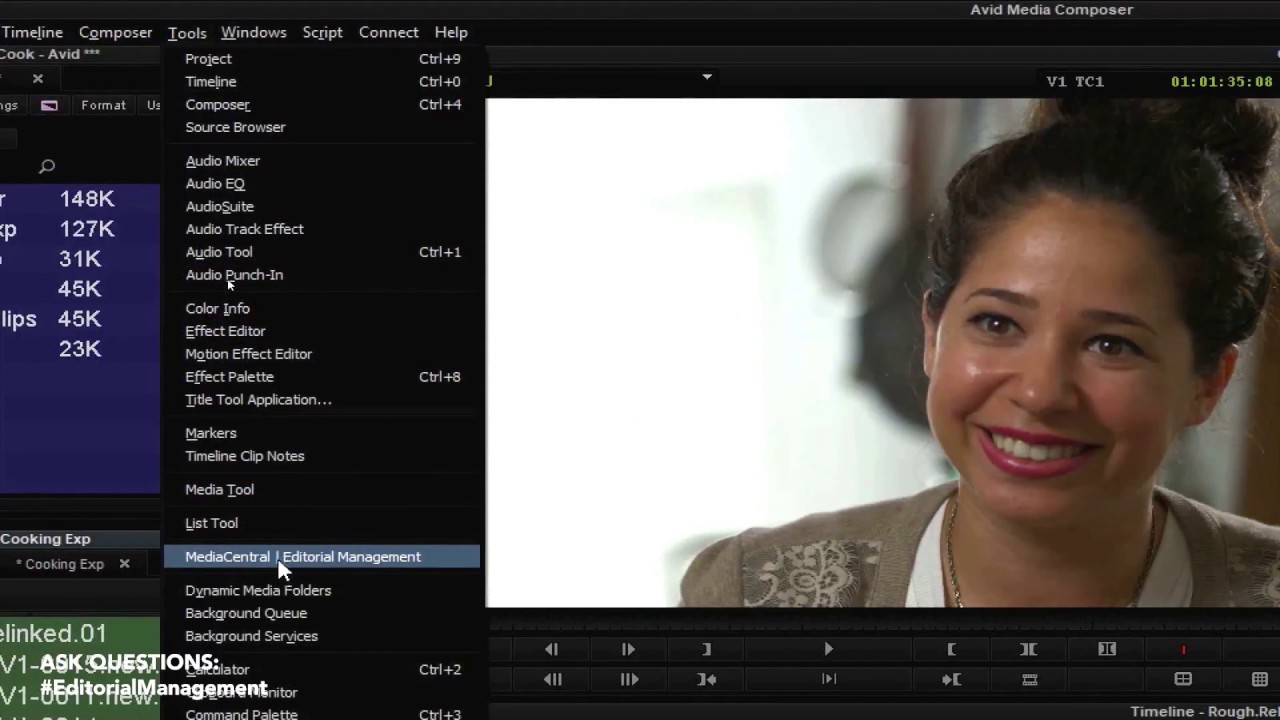Click the red record marker button
This screenshot has width=1280, height=720.
click(1183, 649)
